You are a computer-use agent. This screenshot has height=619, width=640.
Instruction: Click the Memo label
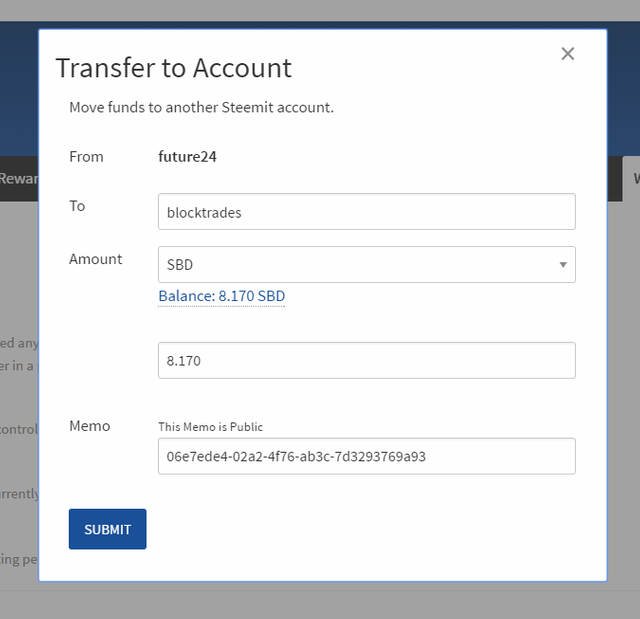tap(90, 426)
